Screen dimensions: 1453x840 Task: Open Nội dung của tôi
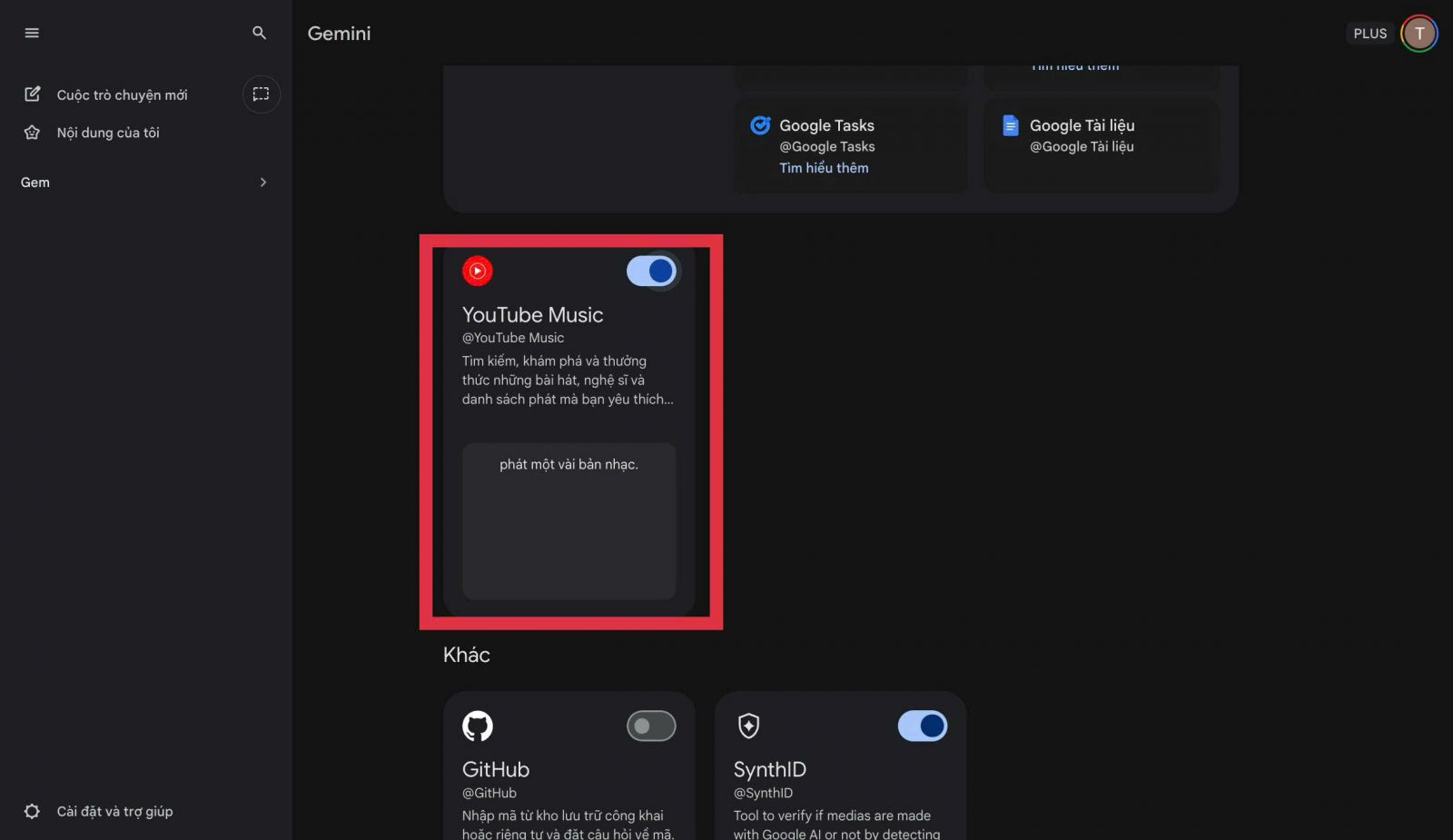tap(107, 133)
